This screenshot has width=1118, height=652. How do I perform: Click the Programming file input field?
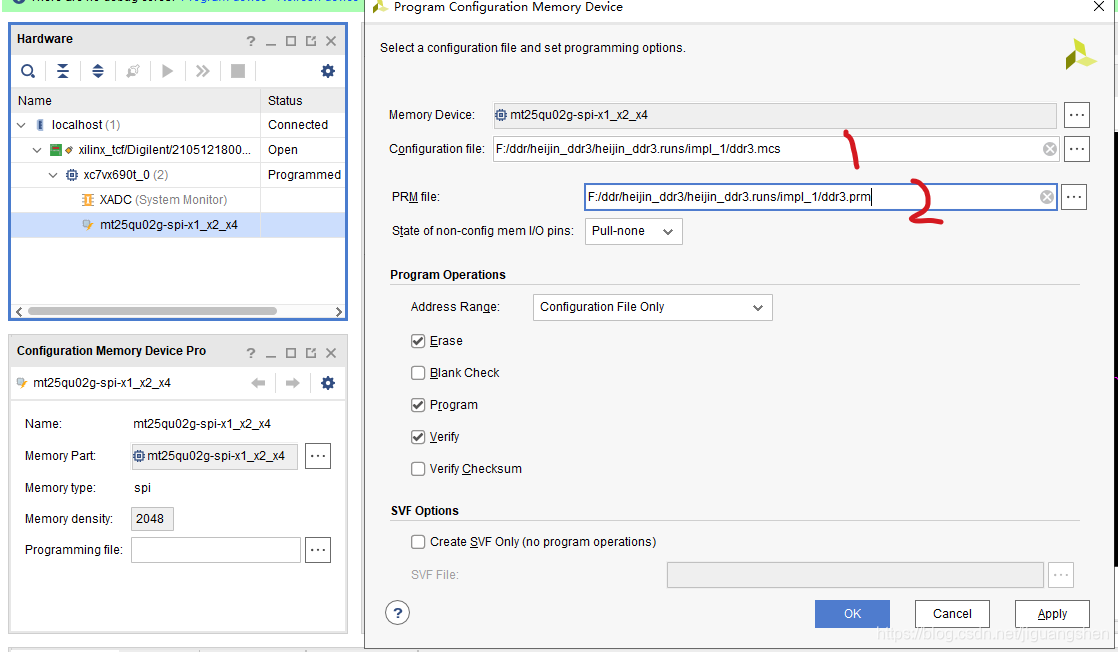coord(215,550)
